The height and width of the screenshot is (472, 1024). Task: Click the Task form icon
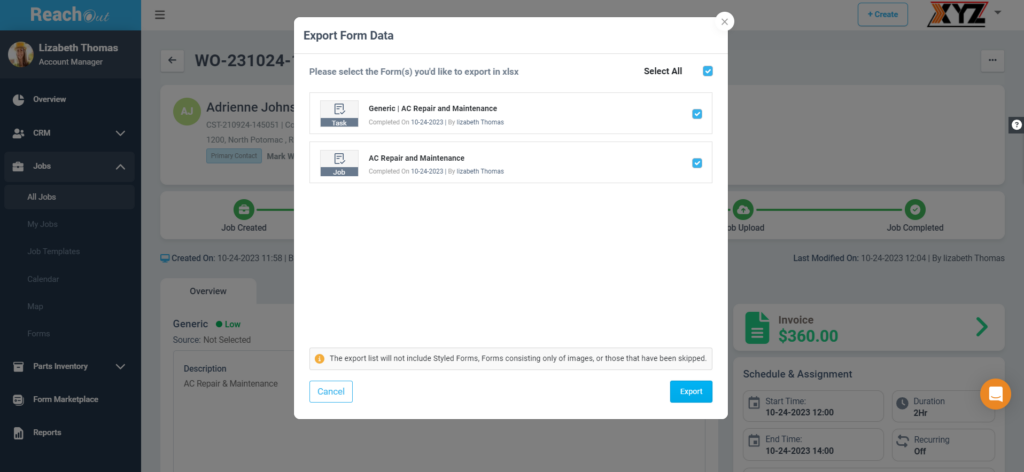pyautogui.click(x=339, y=113)
